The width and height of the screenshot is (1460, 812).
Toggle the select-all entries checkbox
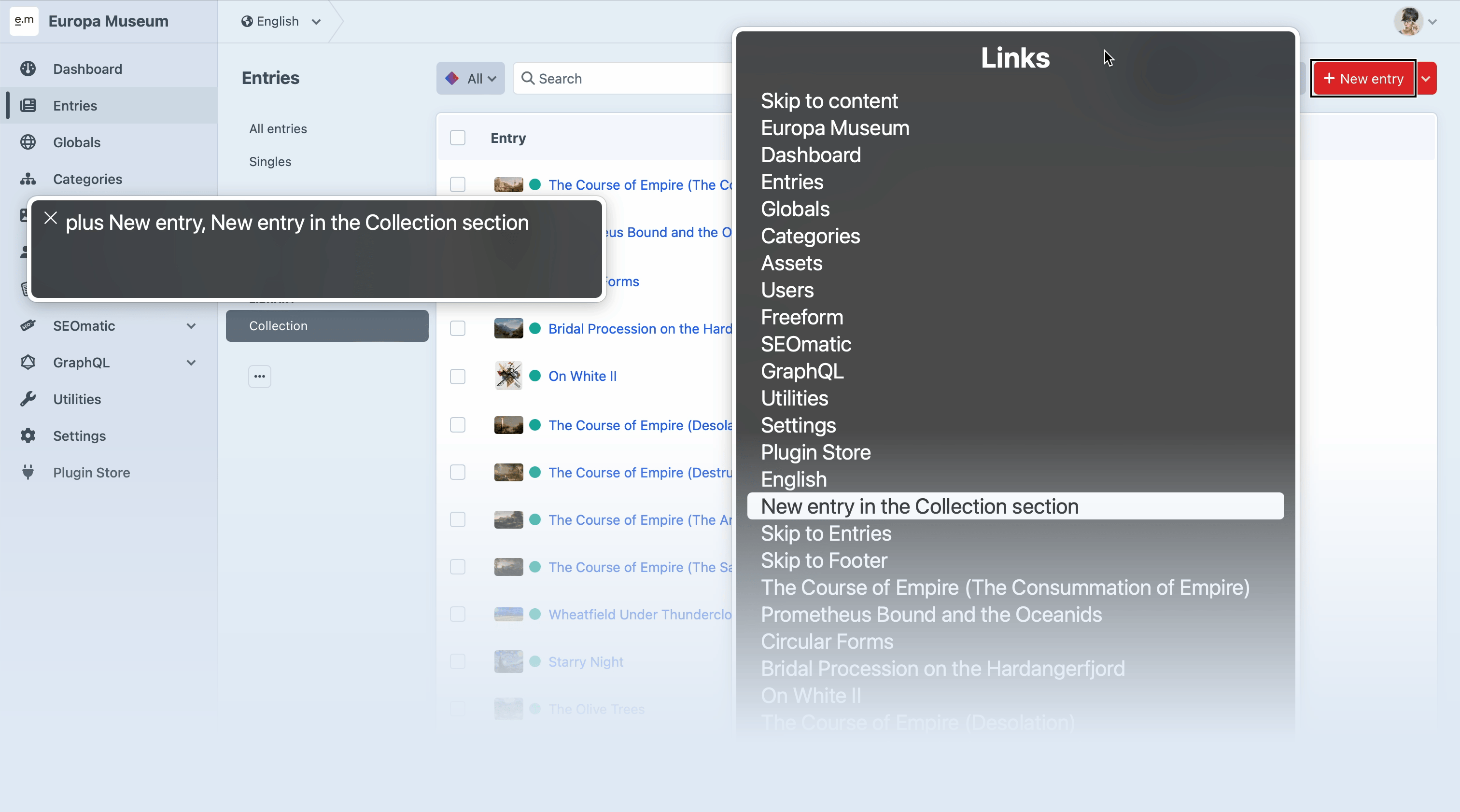(x=457, y=138)
